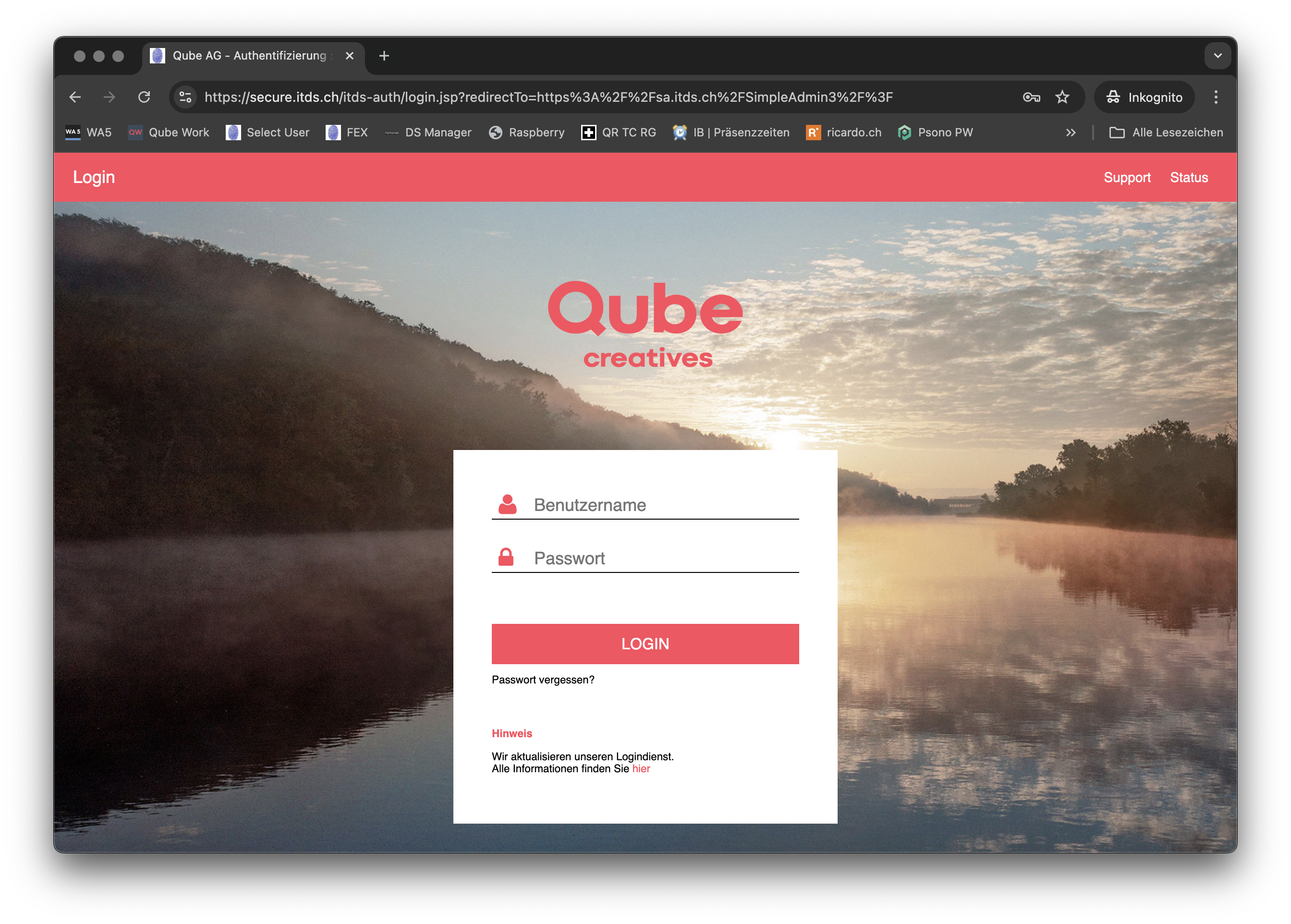Follow the red 'hier' link

click(641, 769)
